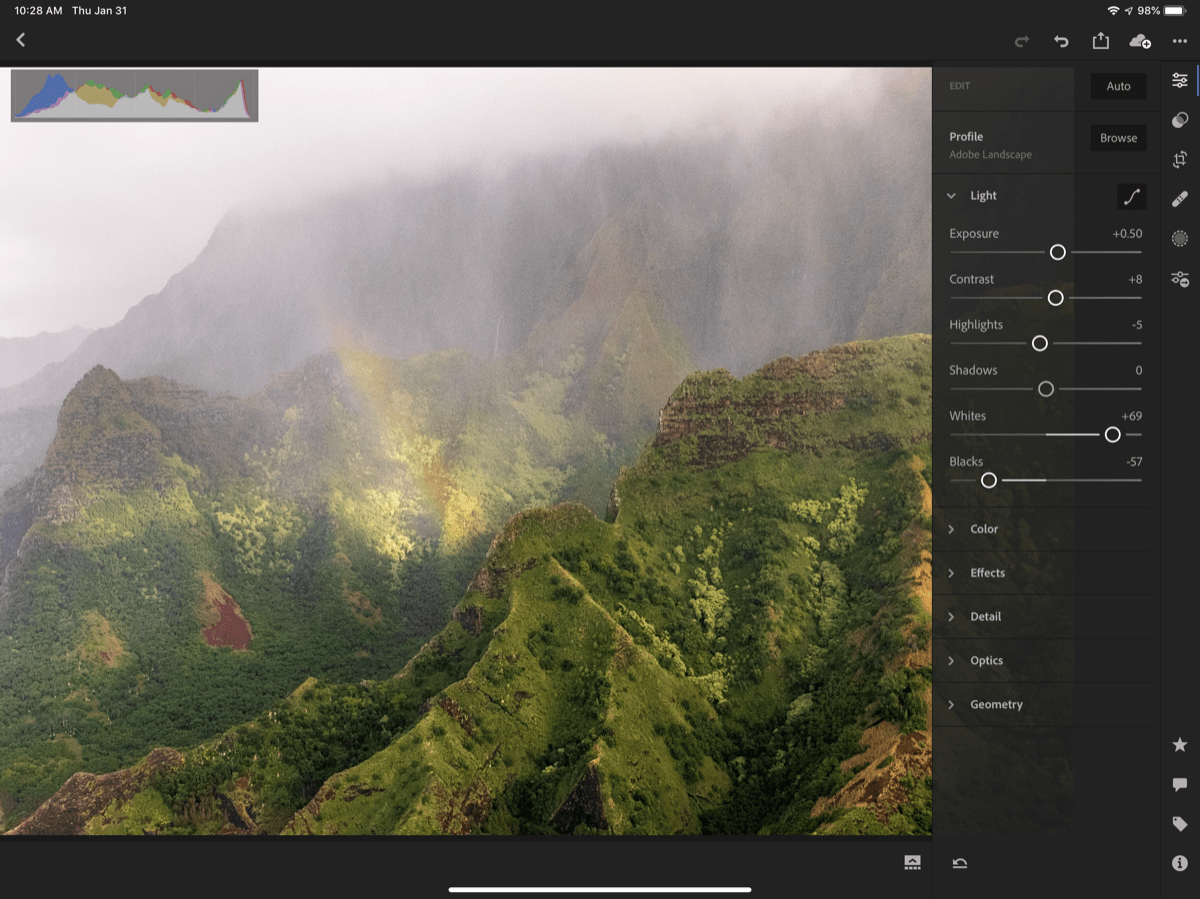
Task: Expand the Effects section
Action: click(987, 573)
